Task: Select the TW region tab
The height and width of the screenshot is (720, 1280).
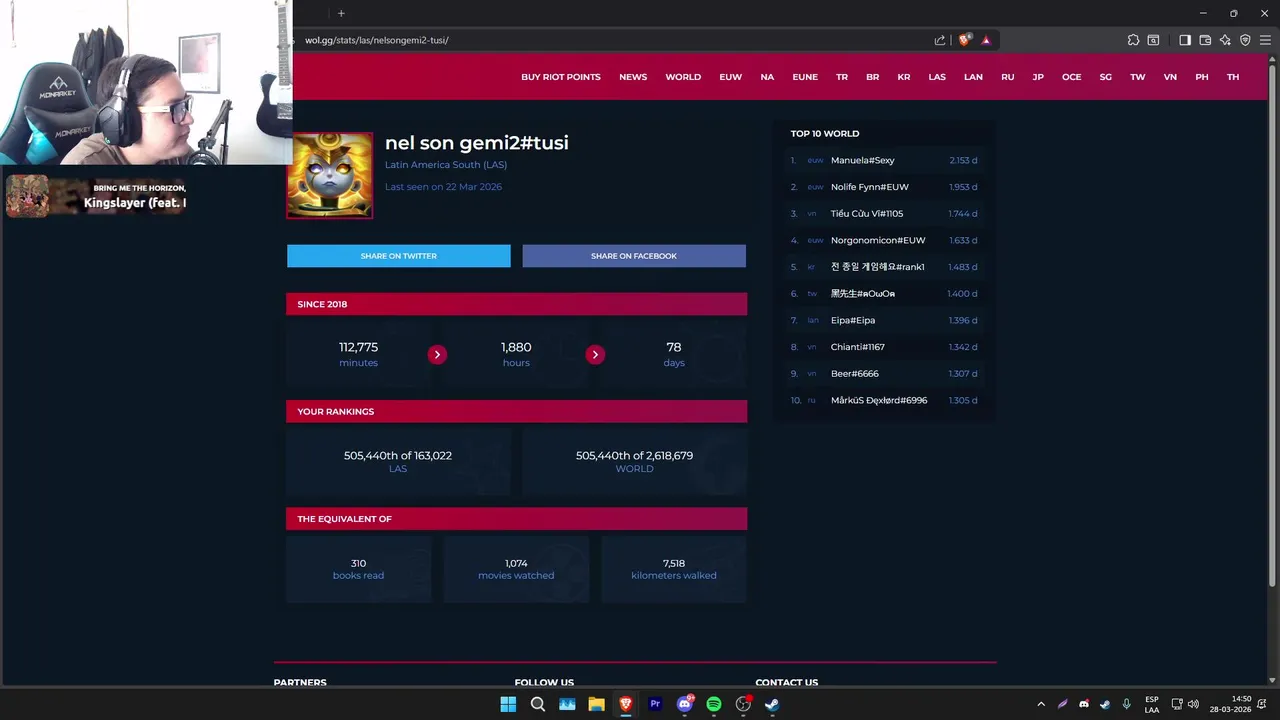Action: pos(1138,77)
